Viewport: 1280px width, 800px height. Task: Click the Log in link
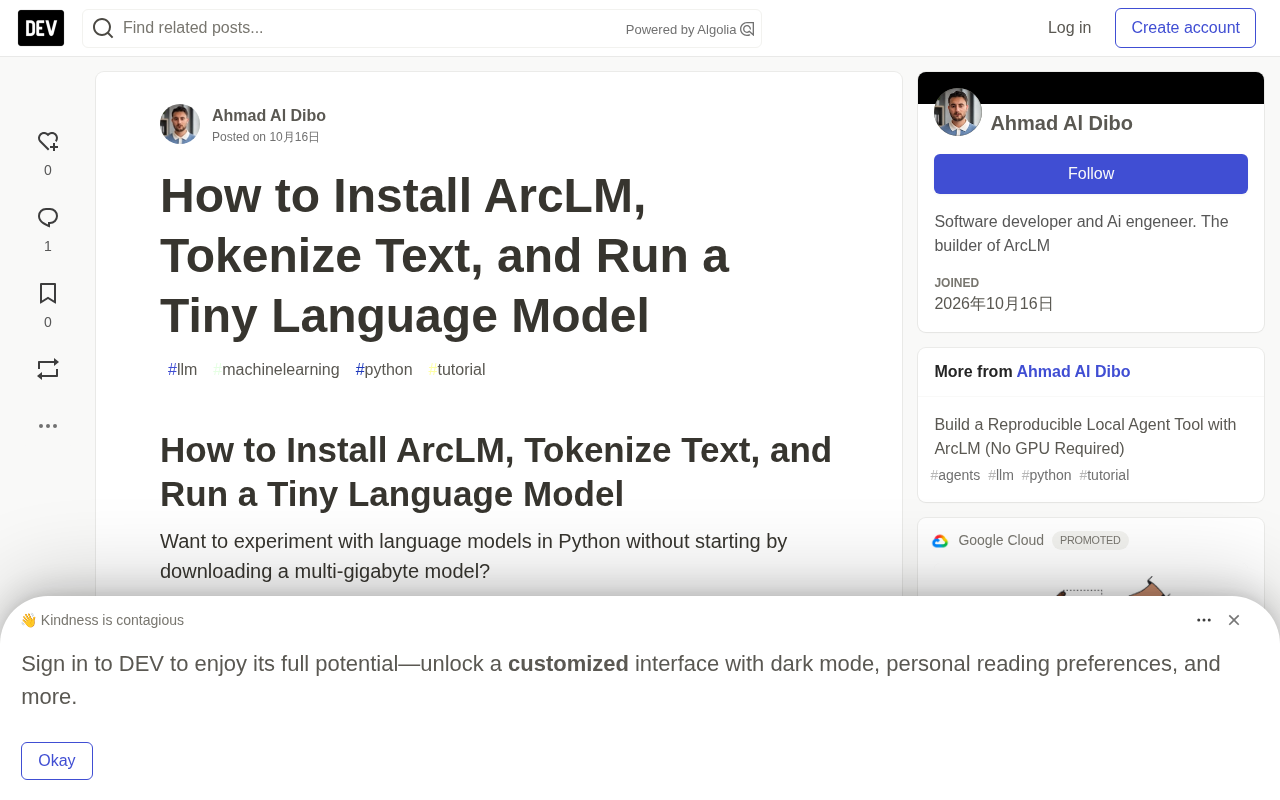[x=1069, y=28]
